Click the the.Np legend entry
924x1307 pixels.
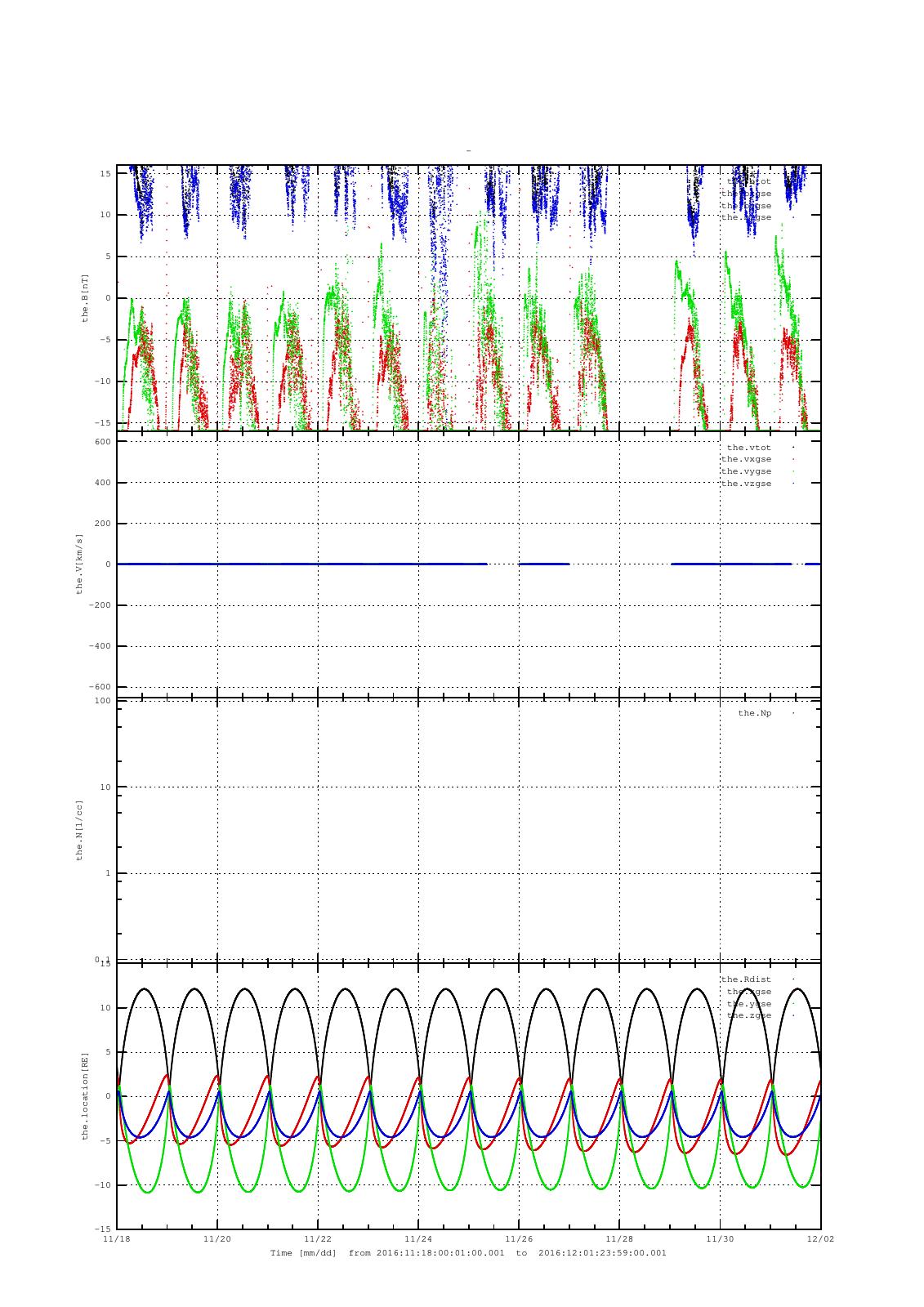[755, 713]
